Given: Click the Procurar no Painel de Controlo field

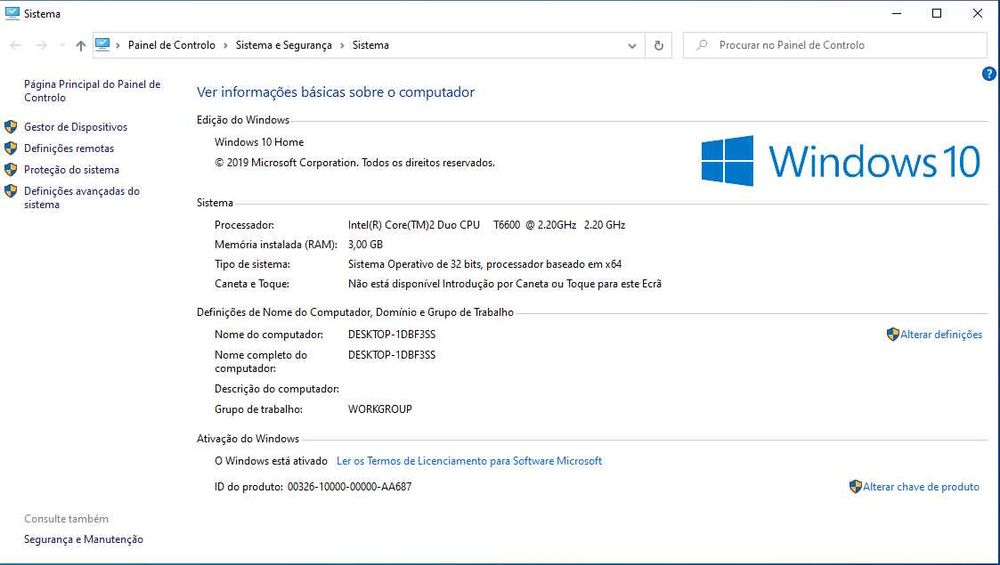Looking at the screenshot, I should (835, 45).
